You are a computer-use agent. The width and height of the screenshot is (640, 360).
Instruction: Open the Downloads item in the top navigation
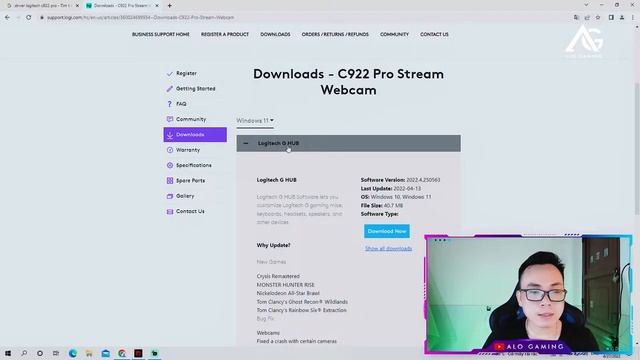tap(275, 34)
